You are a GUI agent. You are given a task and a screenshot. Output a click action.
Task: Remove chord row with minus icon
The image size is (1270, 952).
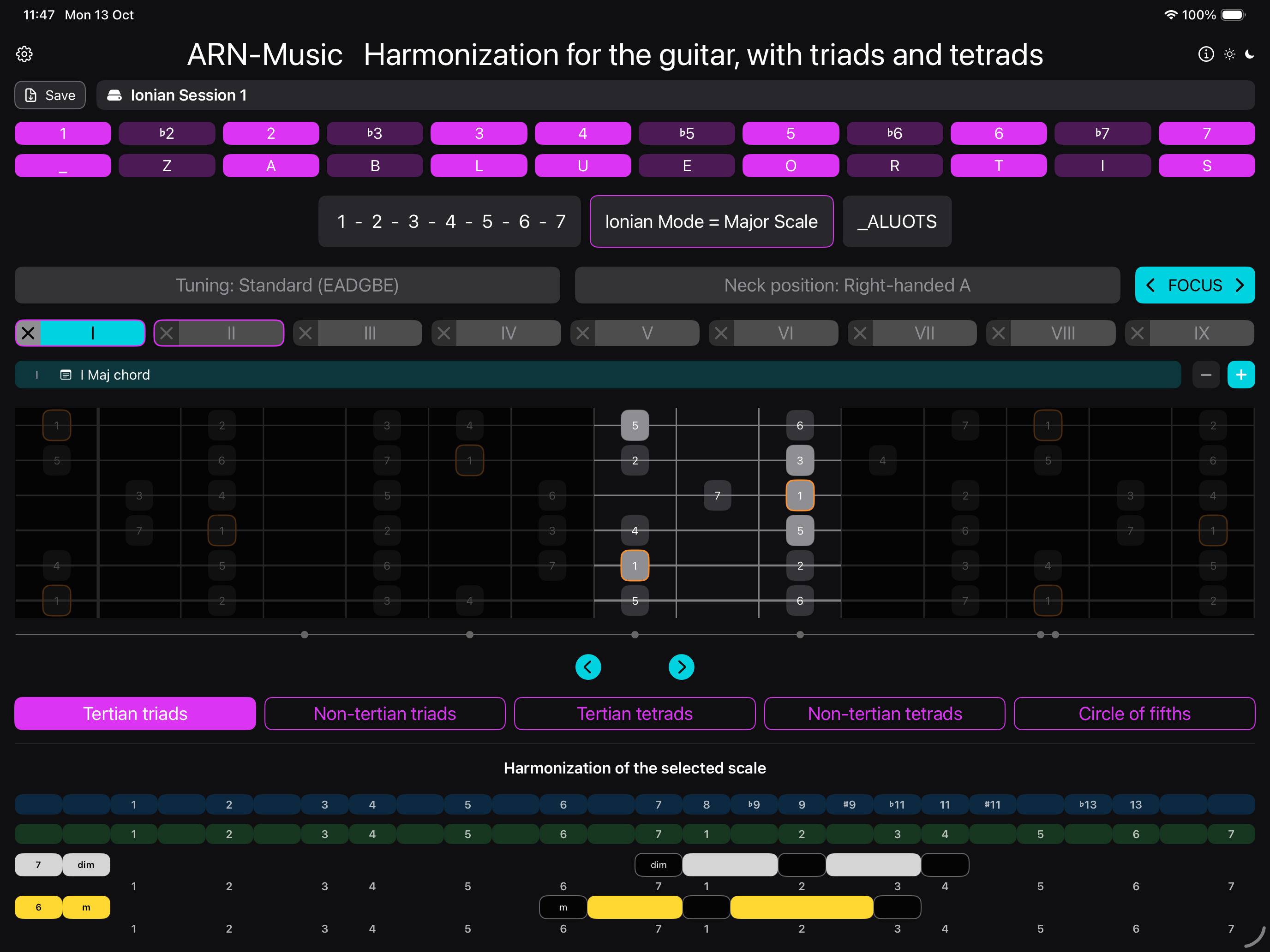(1206, 375)
